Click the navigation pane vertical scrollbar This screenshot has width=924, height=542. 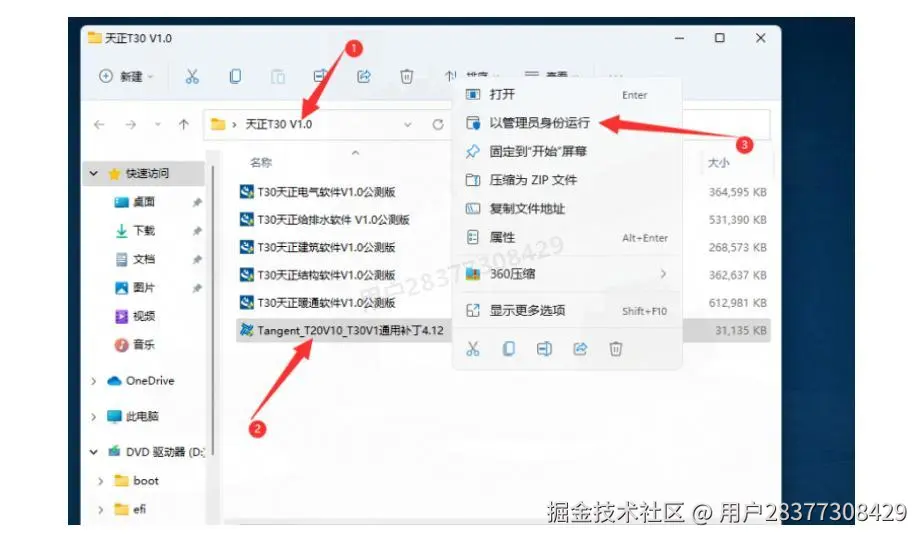pyautogui.click(x=213, y=310)
